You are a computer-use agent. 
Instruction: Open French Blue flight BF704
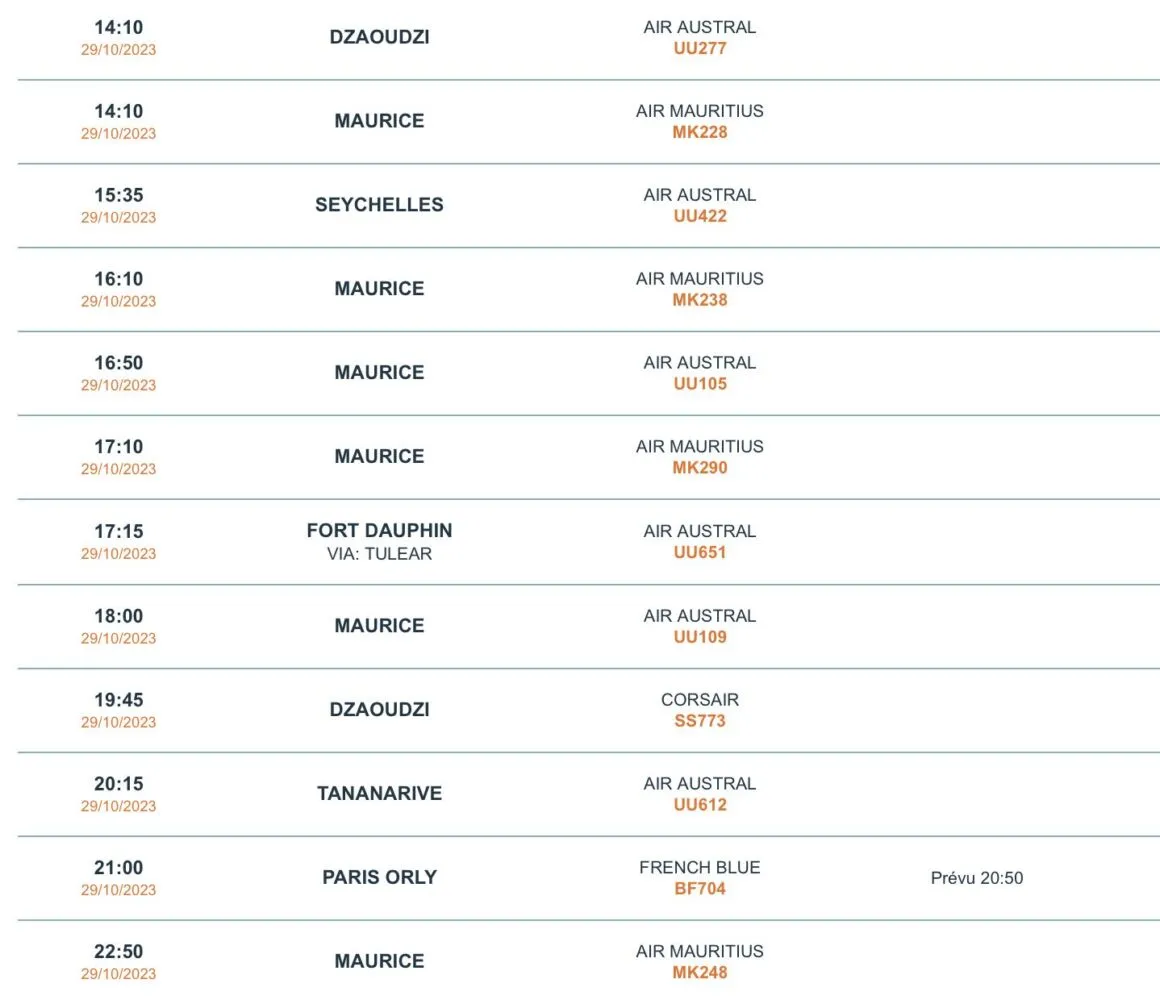pyautogui.click(x=699, y=889)
